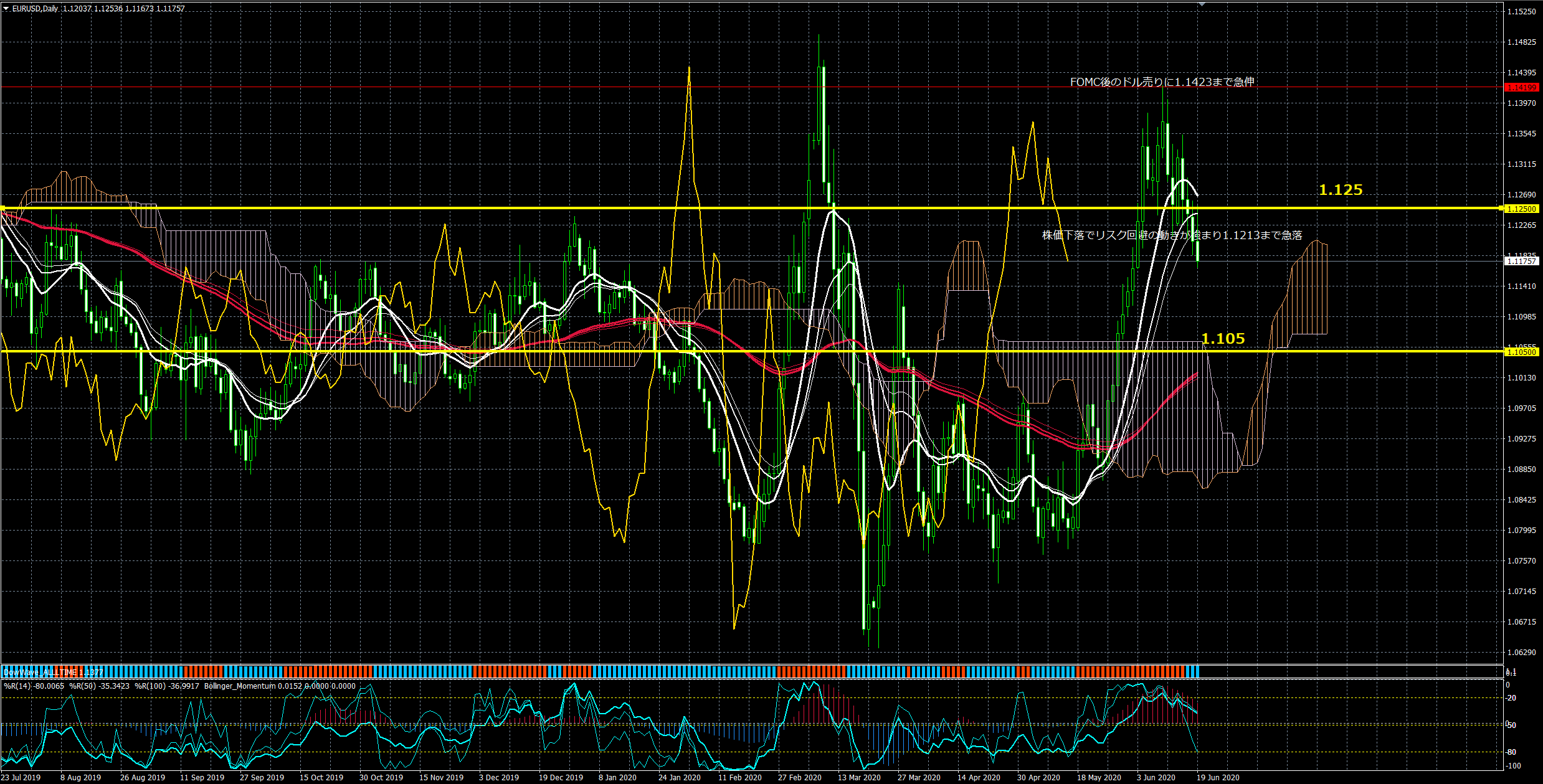Click the FOMC annotation text on chart
The height and width of the screenshot is (784, 1543).
pos(1162,82)
